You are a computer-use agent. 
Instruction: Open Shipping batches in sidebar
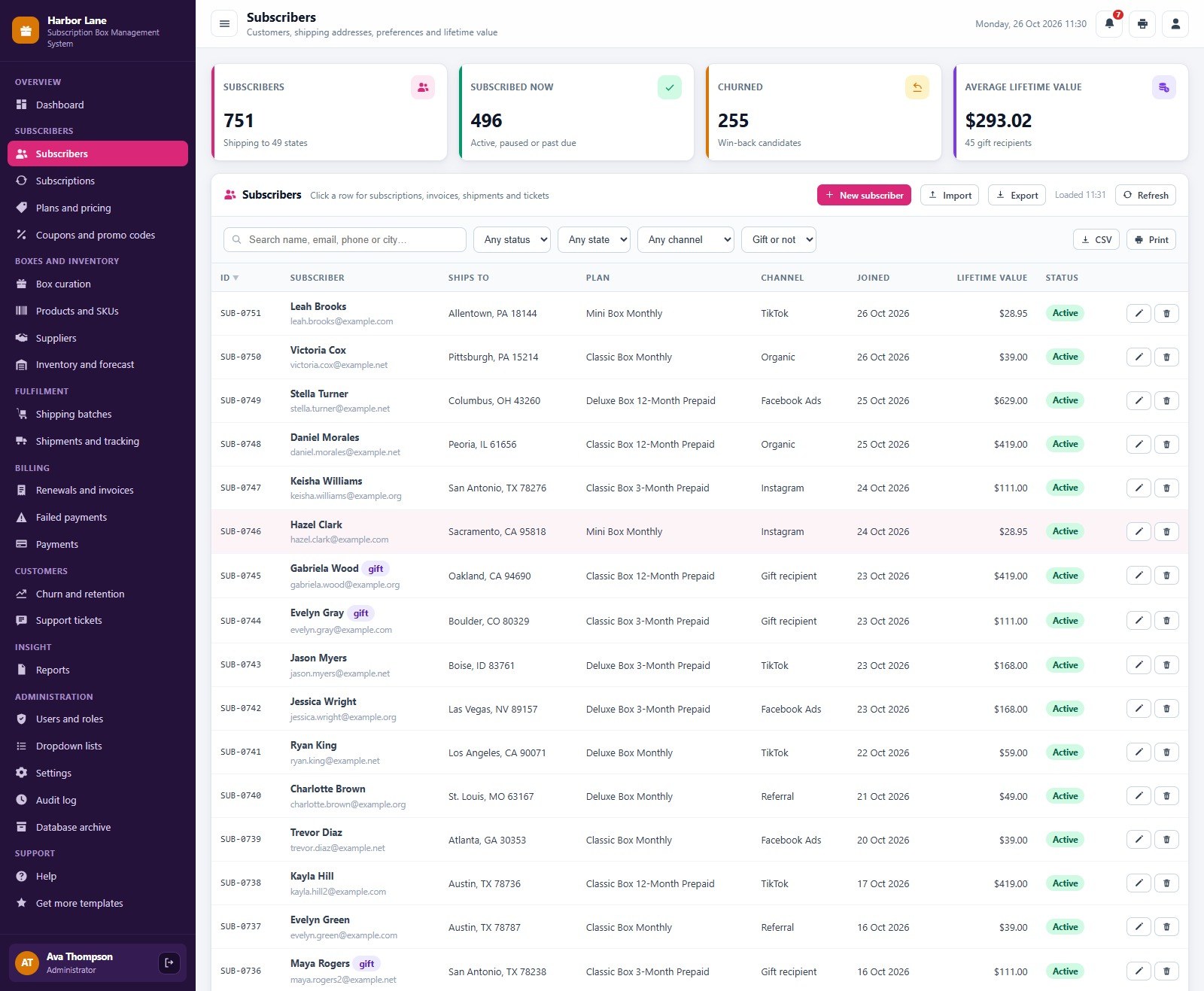point(98,414)
